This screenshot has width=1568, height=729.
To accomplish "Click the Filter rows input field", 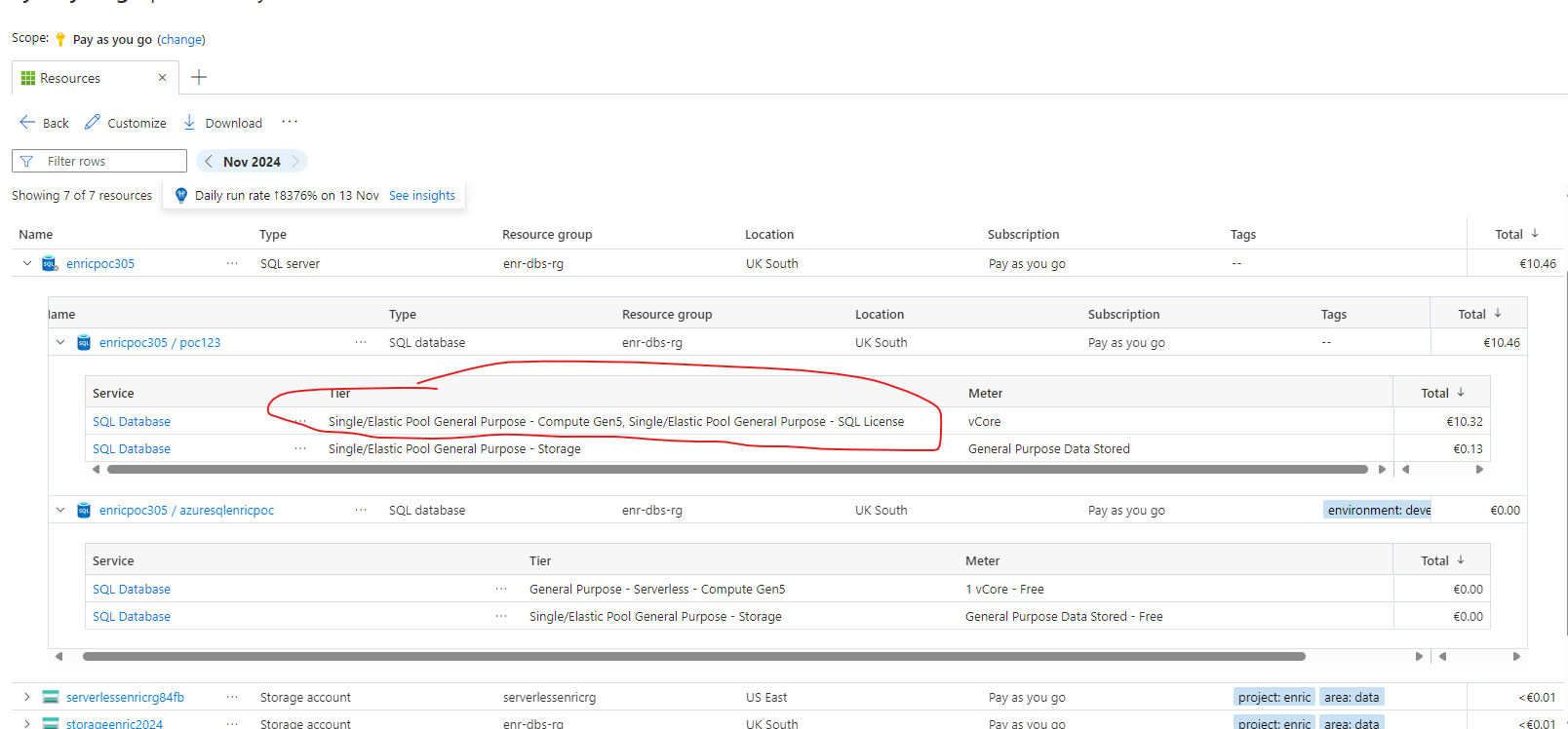I will click(x=99, y=161).
